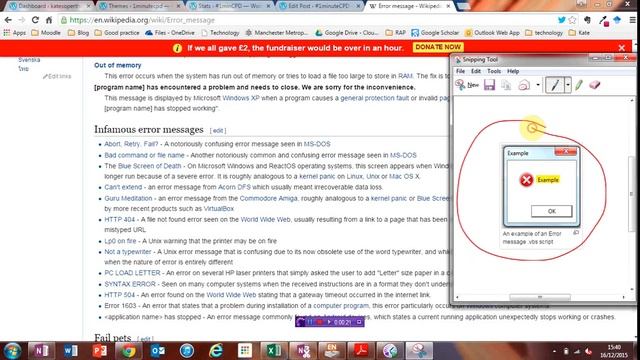Open the Kate bookmark folder
The width and height of the screenshot is (640, 360).
[580, 33]
